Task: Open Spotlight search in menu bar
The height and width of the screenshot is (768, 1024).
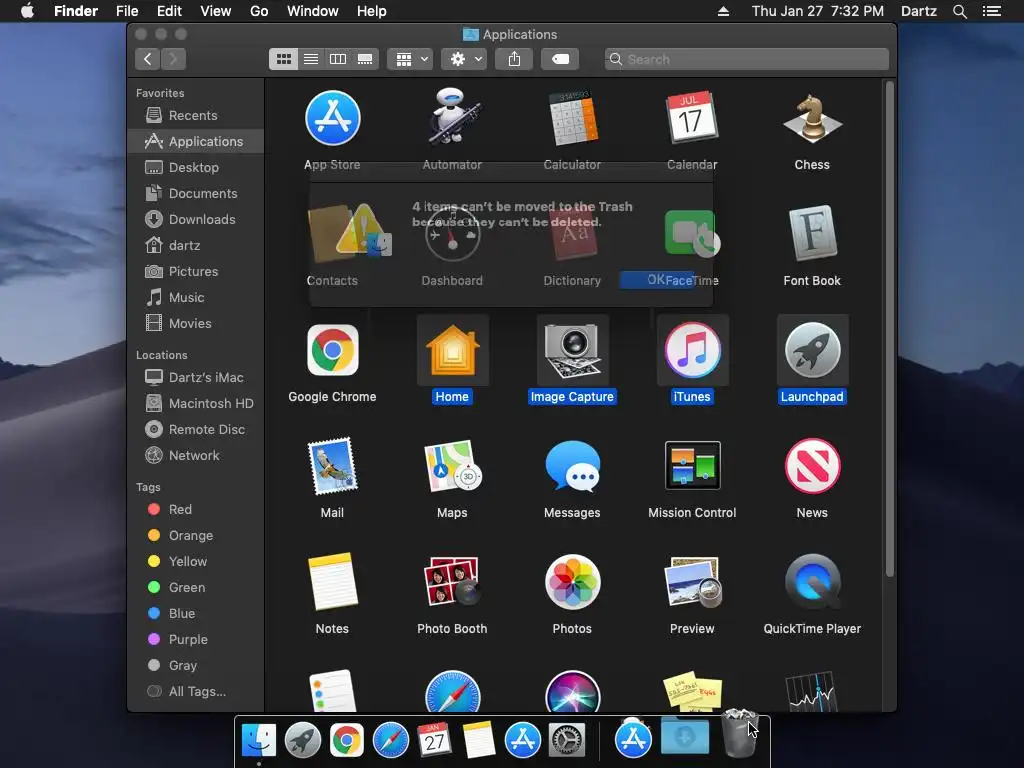Action: [959, 11]
